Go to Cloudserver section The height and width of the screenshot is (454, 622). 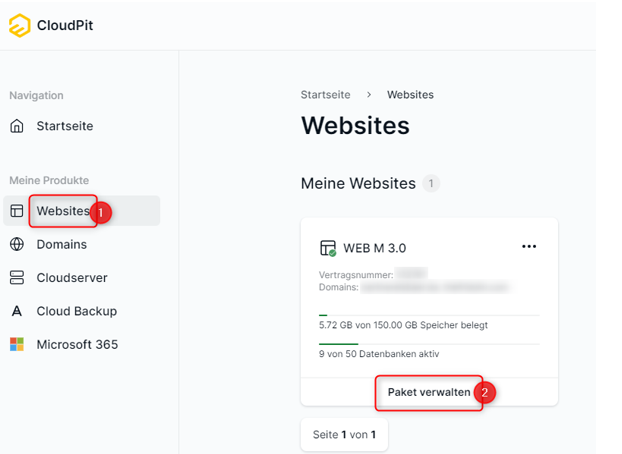coord(72,278)
